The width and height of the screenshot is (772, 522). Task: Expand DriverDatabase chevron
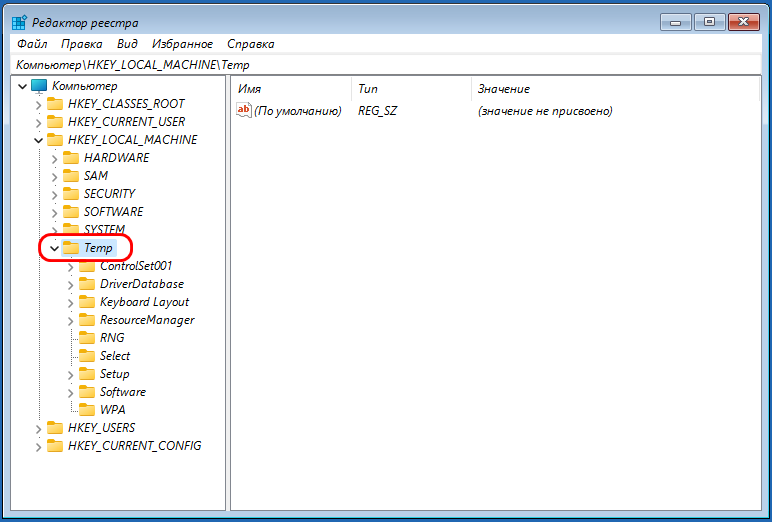click(70, 285)
